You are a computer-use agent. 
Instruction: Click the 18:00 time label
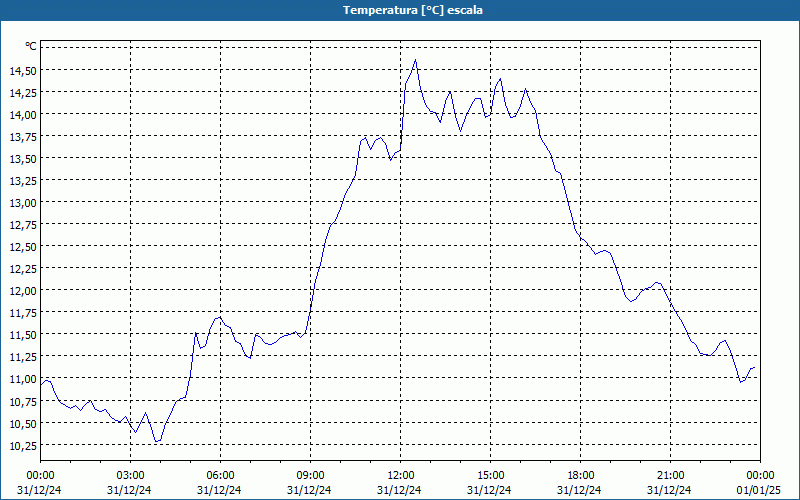coord(581,476)
